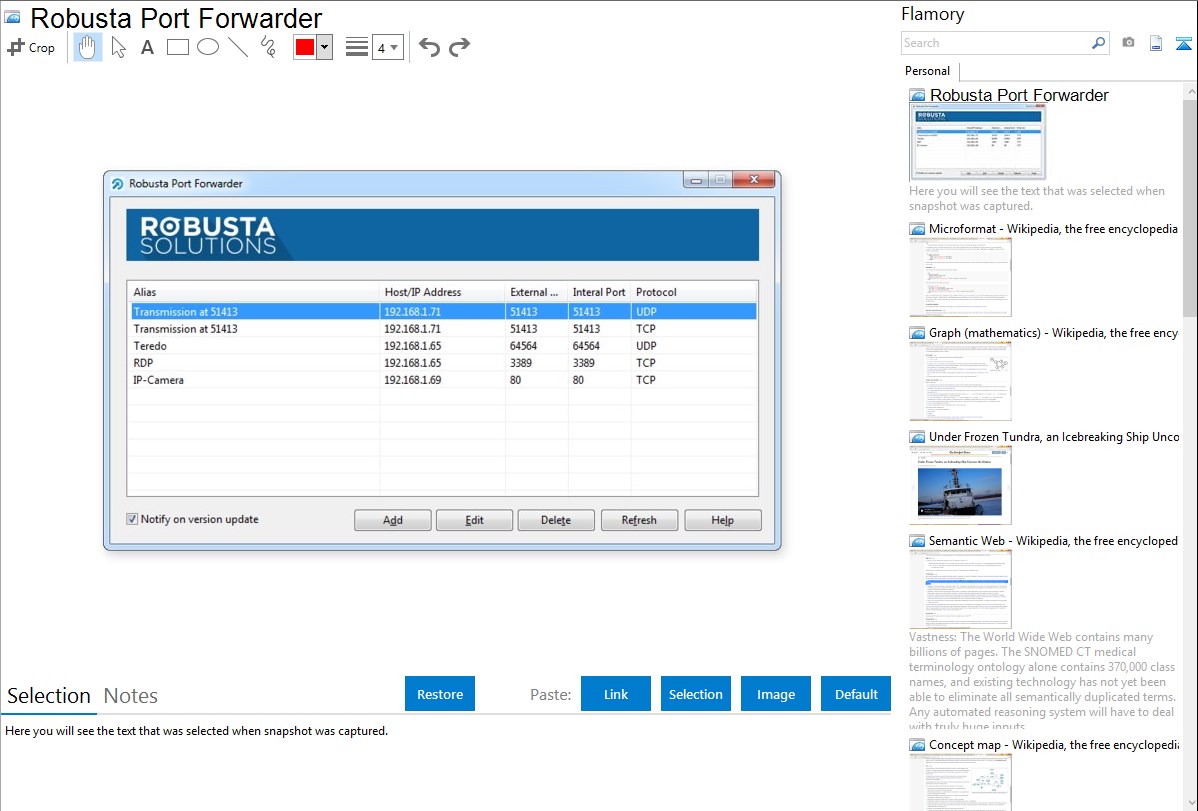Click the Add button in Robusta window

pos(393,520)
